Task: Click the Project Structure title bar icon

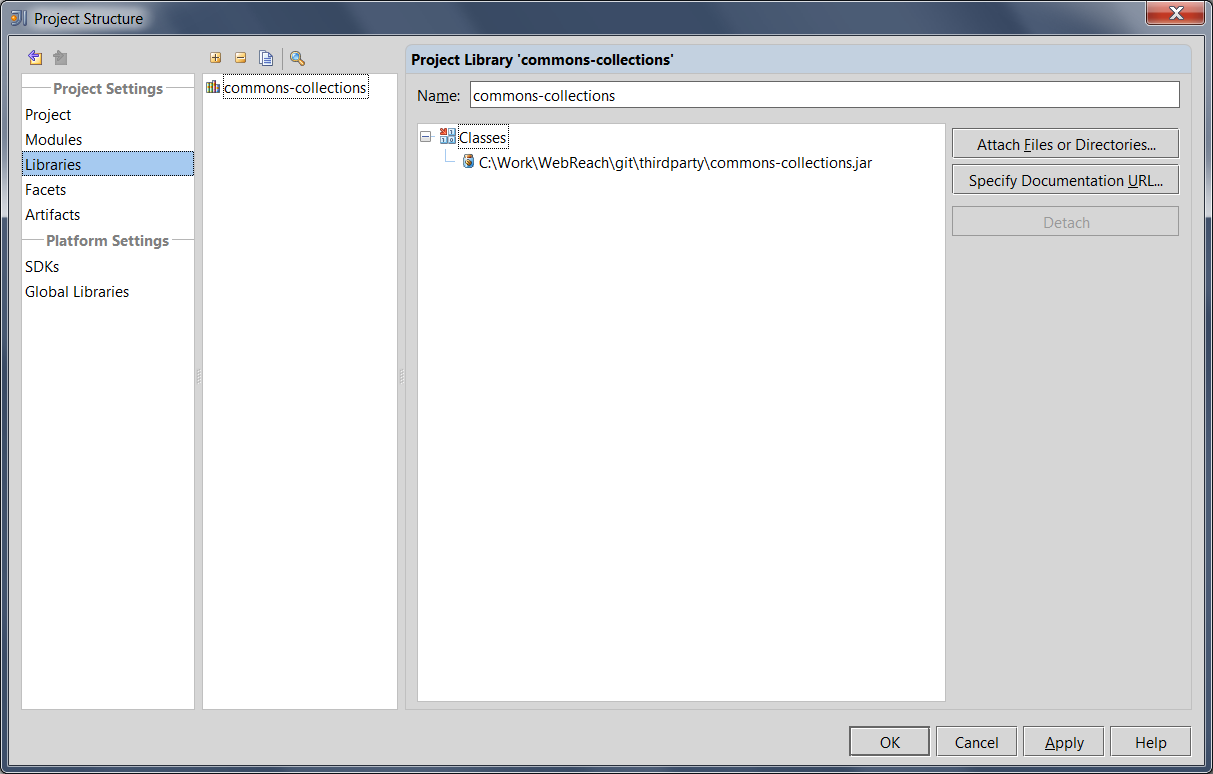Action: pyautogui.click(x=19, y=18)
